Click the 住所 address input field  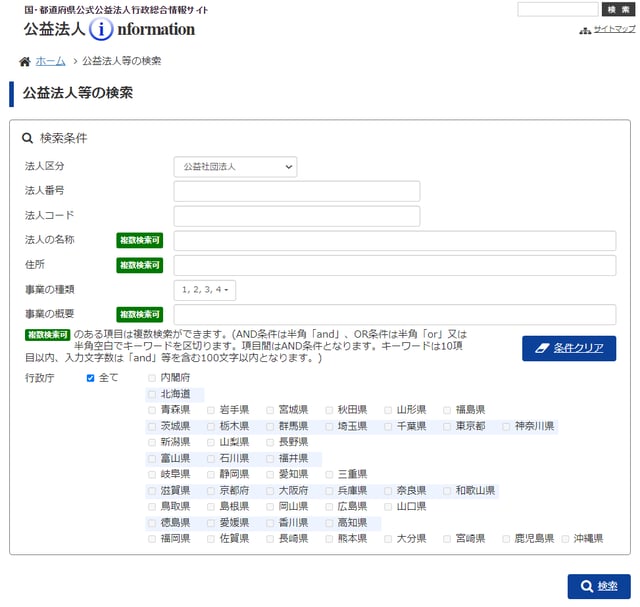click(394, 265)
